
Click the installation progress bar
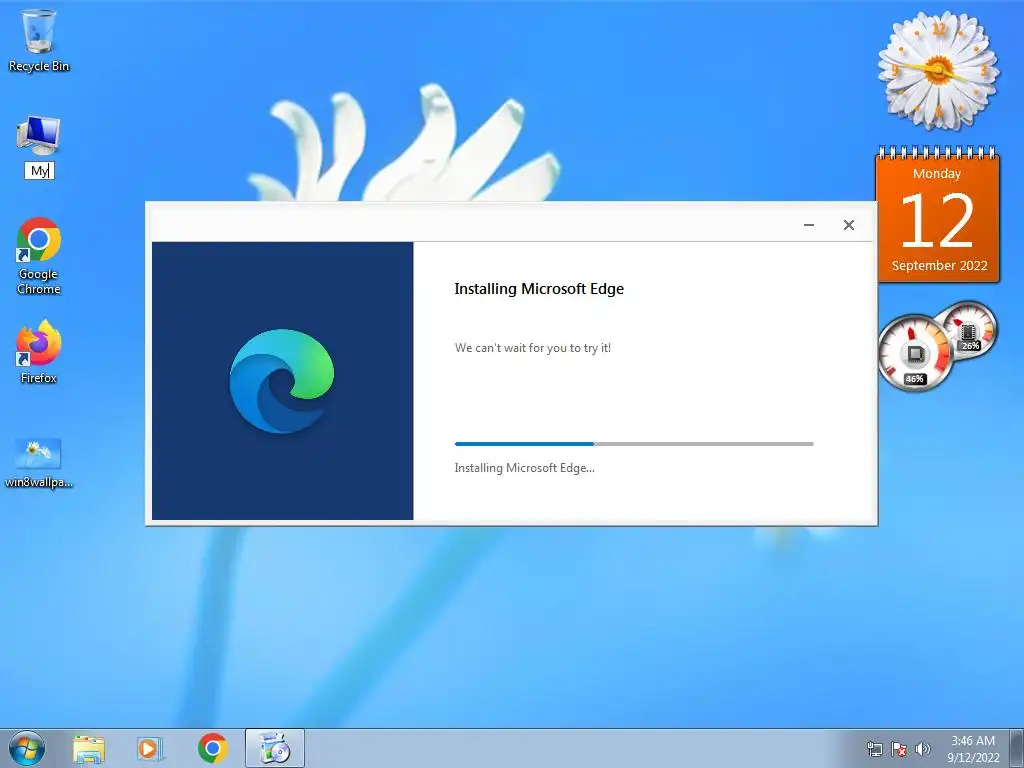[x=634, y=444]
